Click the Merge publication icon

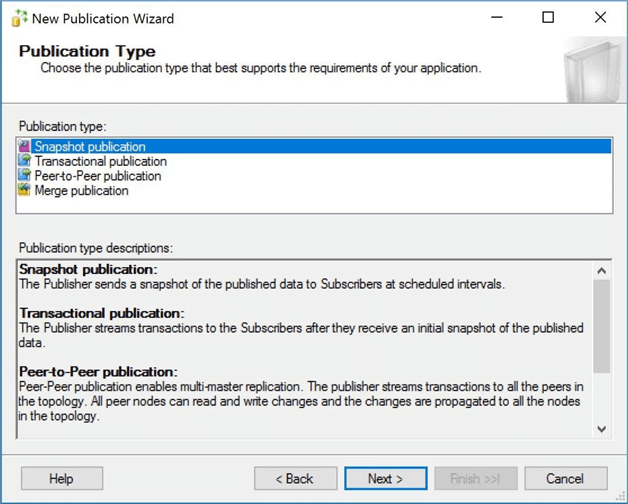[25, 190]
